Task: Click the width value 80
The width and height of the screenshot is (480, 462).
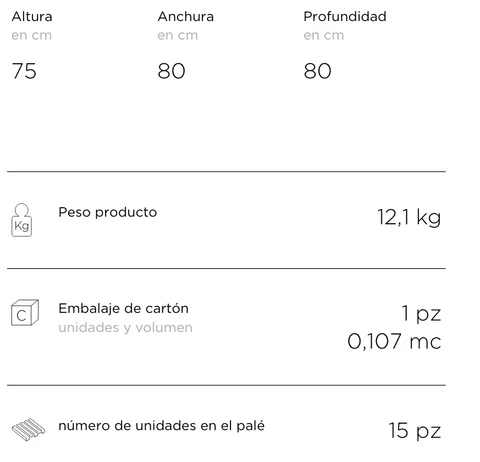Action: (171, 71)
